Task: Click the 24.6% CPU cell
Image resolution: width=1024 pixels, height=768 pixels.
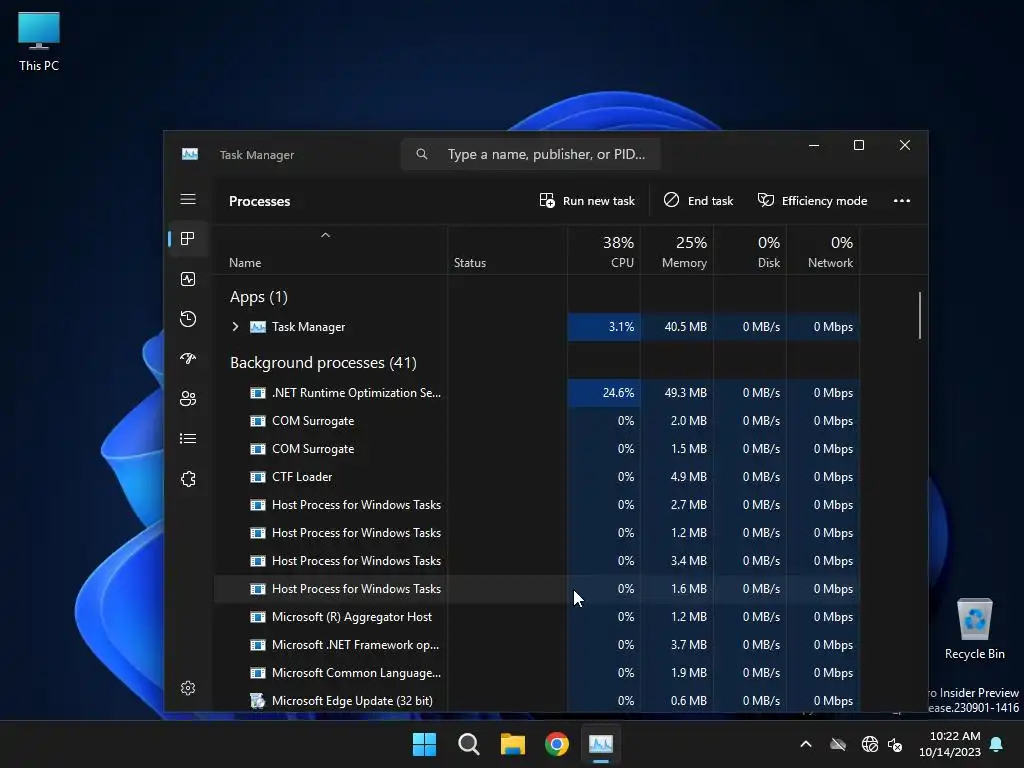Action: pyautogui.click(x=604, y=392)
